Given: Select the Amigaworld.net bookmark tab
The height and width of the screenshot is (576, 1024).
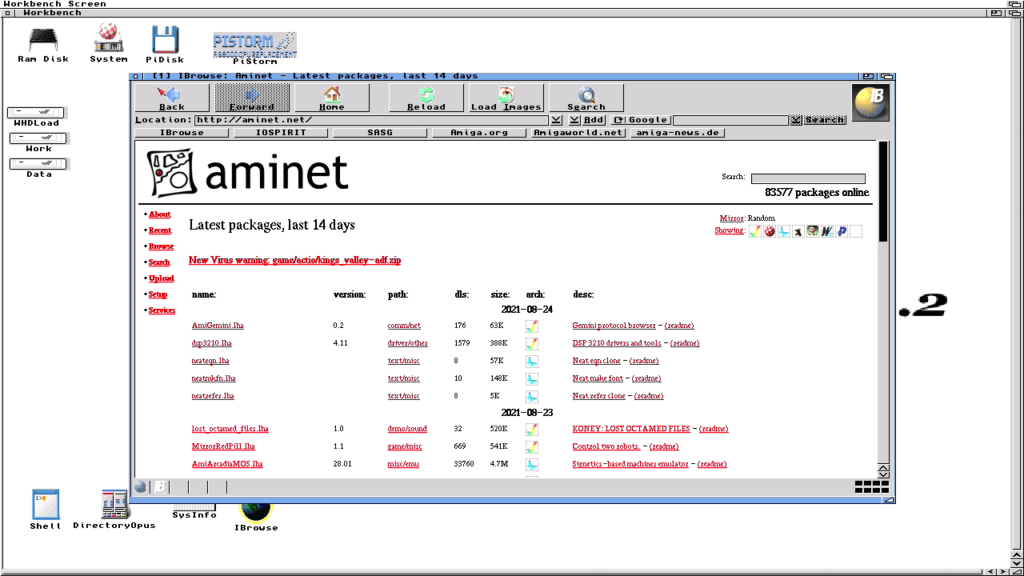Looking at the screenshot, I should coord(579,133).
